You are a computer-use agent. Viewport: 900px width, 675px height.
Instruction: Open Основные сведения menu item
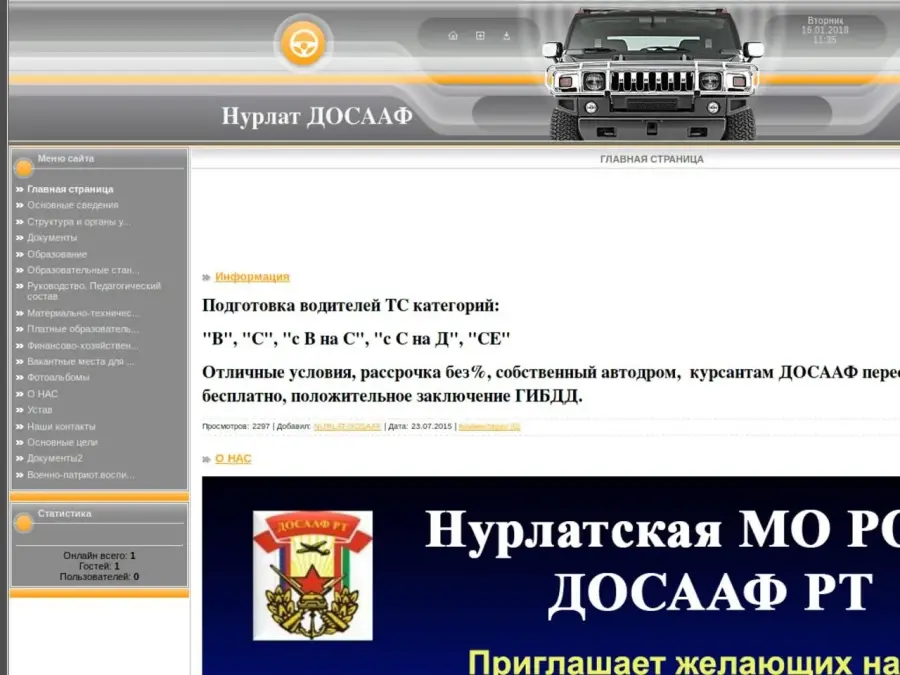[x=72, y=205]
